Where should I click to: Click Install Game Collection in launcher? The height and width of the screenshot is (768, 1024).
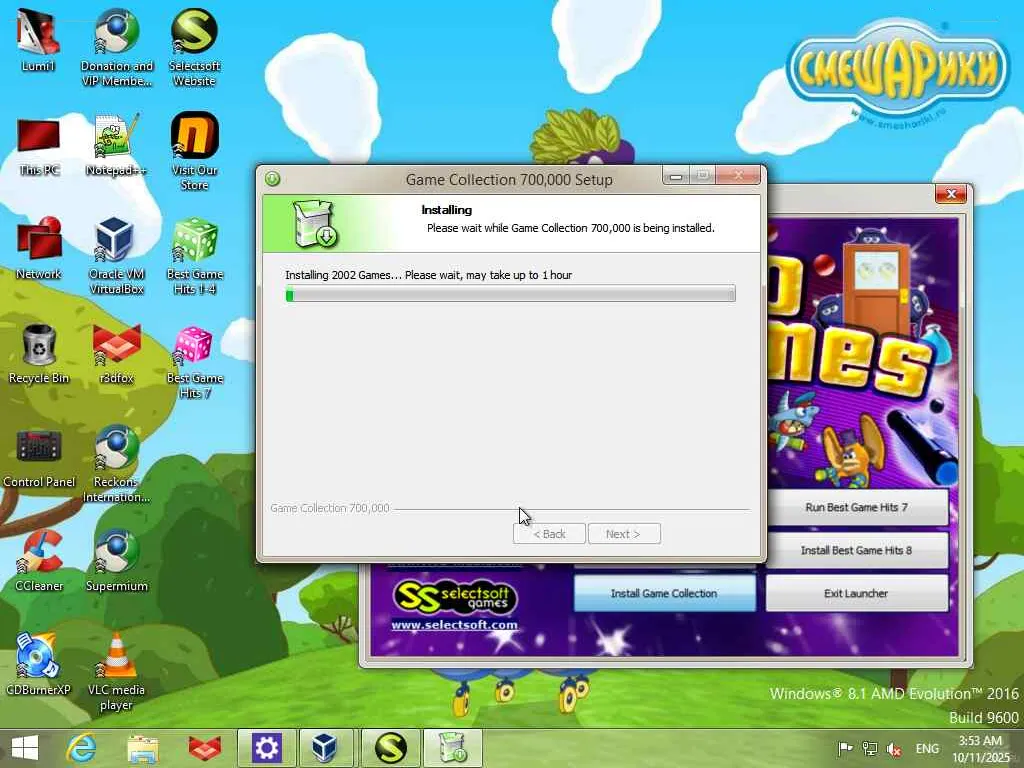click(x=664, y=593)
